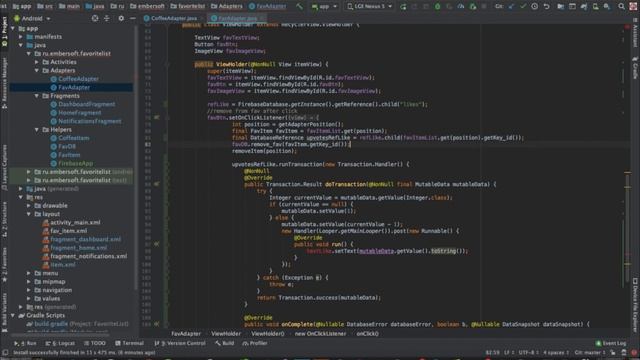Click Collapse All in project panel
Image resolution: width=640 pixels, height=360 pixels.
click(107, 18)
